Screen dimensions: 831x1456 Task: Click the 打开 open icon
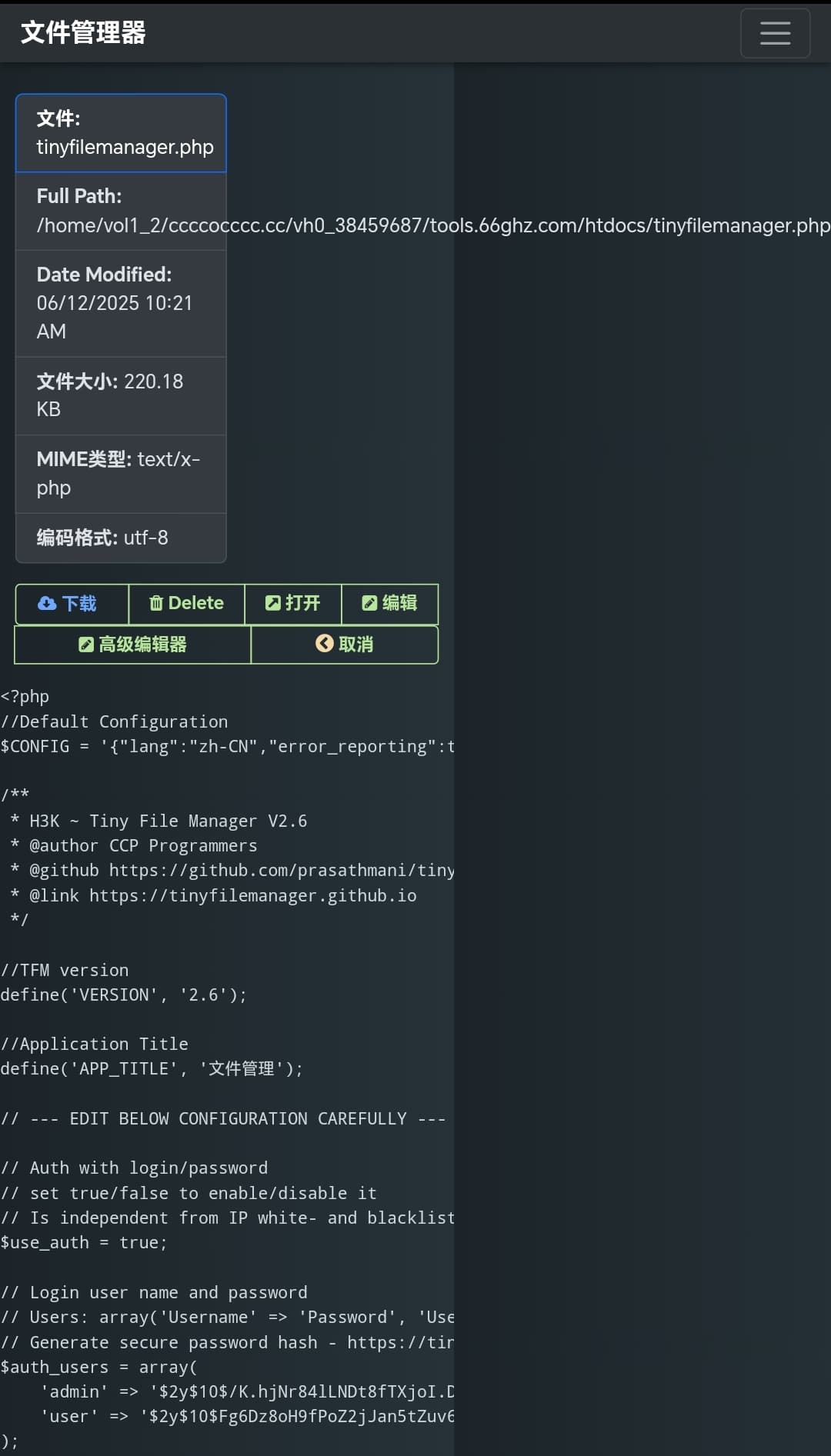coord(272,603)
